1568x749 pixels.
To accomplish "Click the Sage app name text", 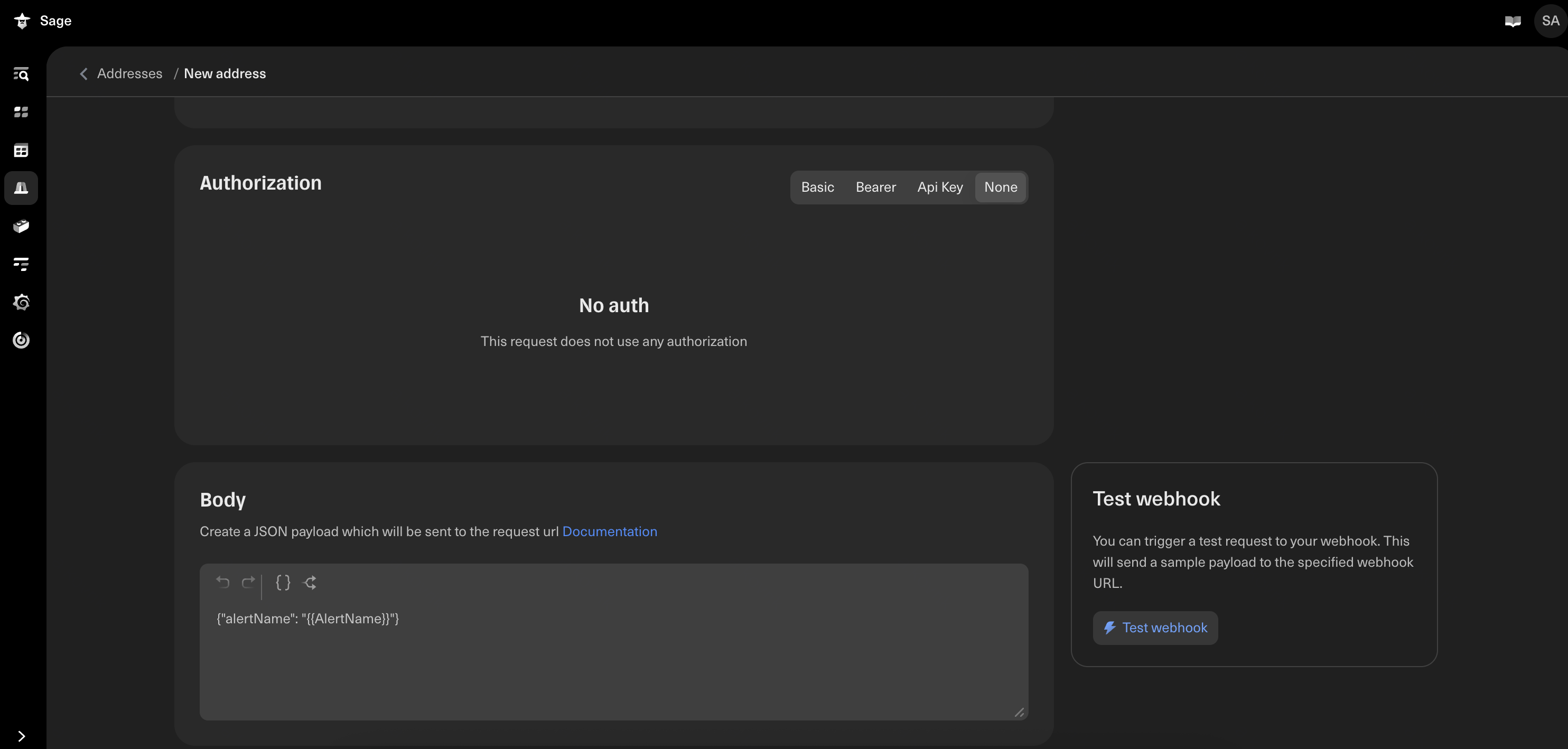I will 55,21.
